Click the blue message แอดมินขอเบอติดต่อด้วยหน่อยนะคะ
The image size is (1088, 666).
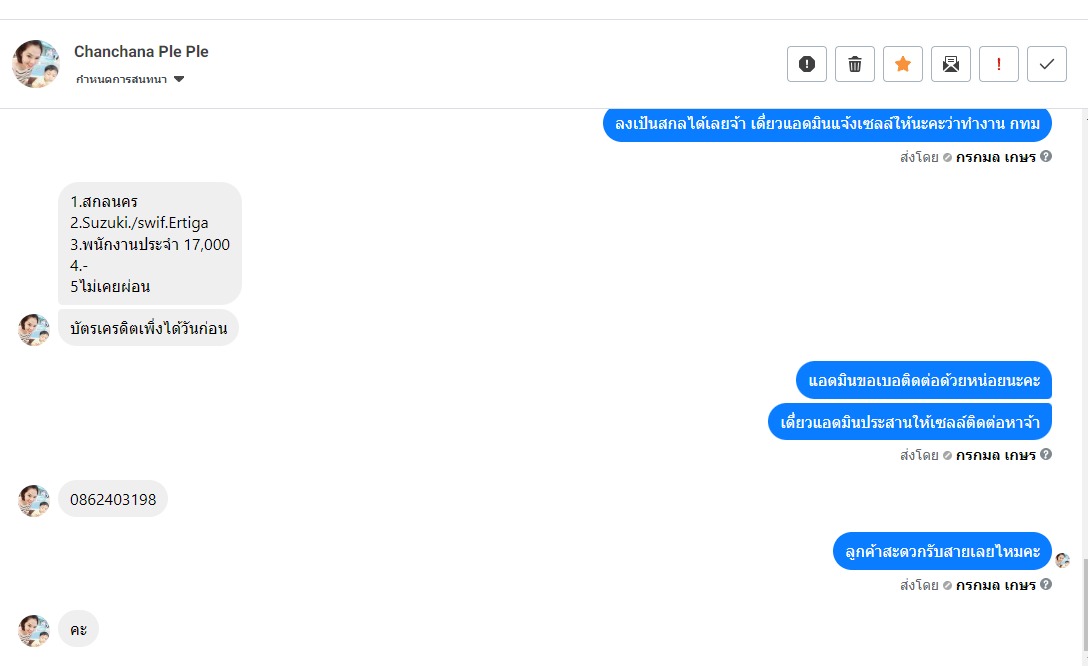click(924, 380)
